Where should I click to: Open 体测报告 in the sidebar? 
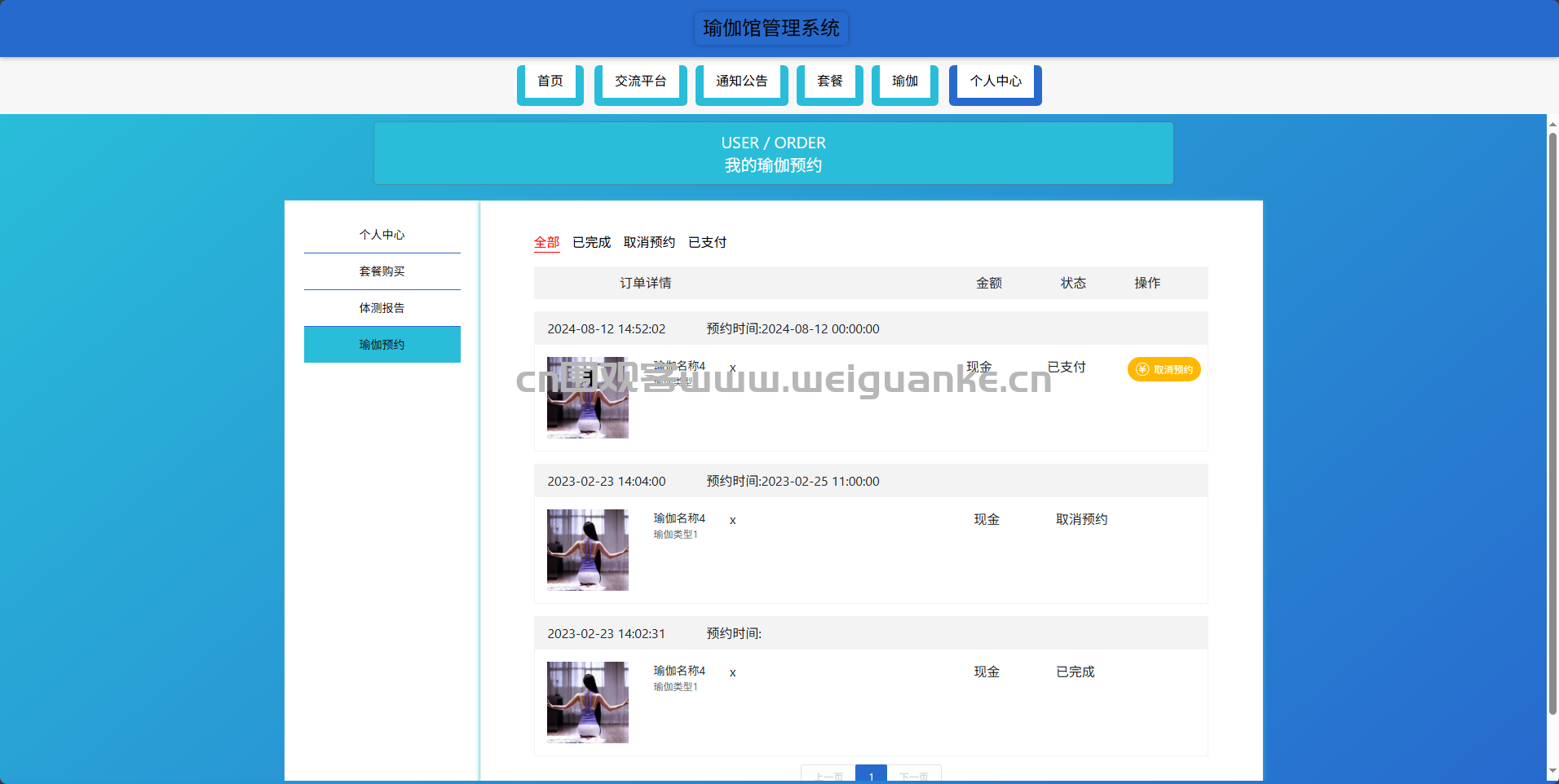(x=382, y=308)
